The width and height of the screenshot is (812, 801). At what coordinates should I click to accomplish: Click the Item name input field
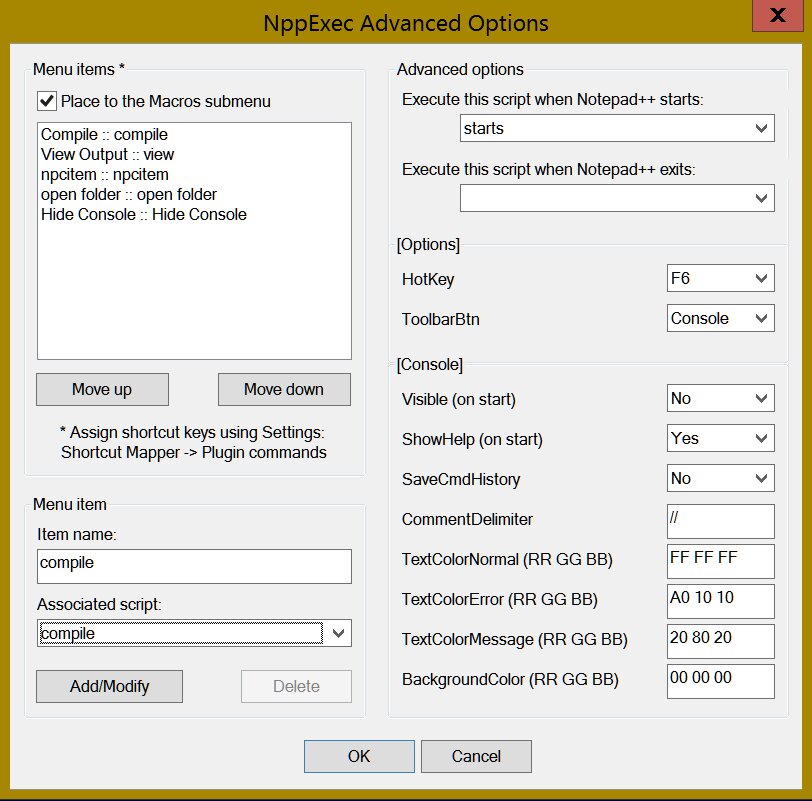(x=194, y=566)
